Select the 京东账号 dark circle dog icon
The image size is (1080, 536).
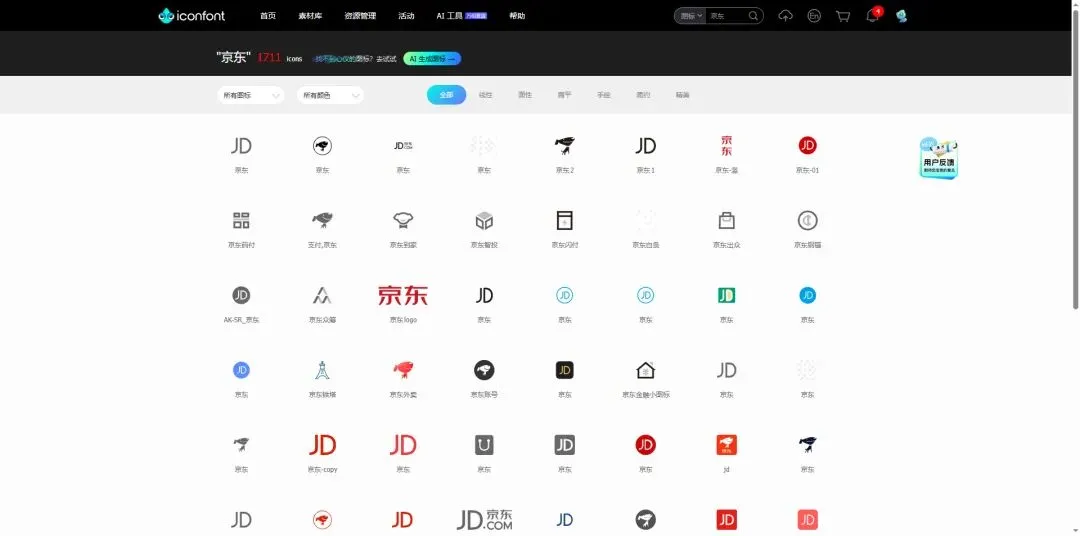(x=484, y=370)
